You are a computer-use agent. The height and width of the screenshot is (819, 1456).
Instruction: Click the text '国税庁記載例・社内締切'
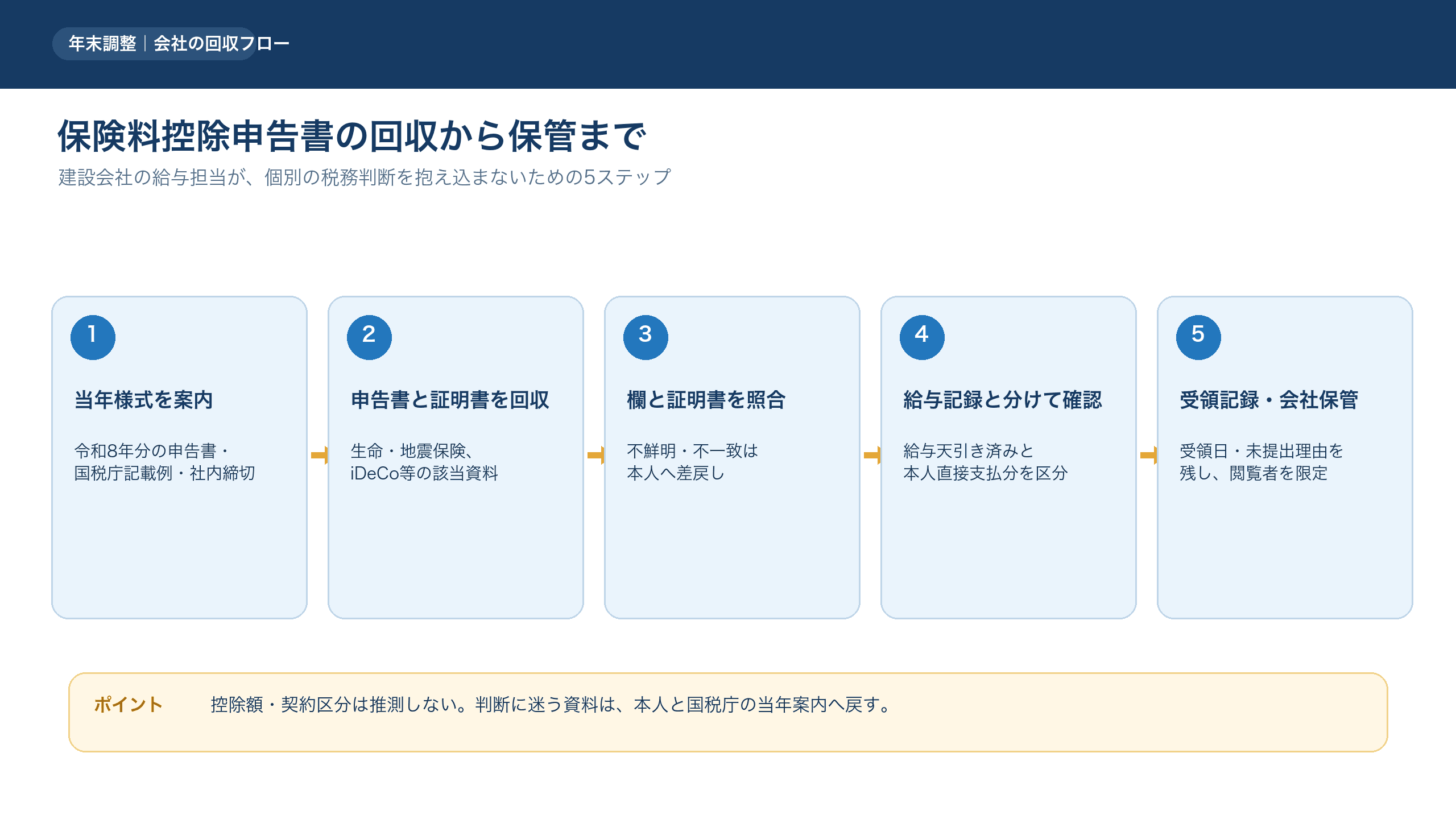164,473
